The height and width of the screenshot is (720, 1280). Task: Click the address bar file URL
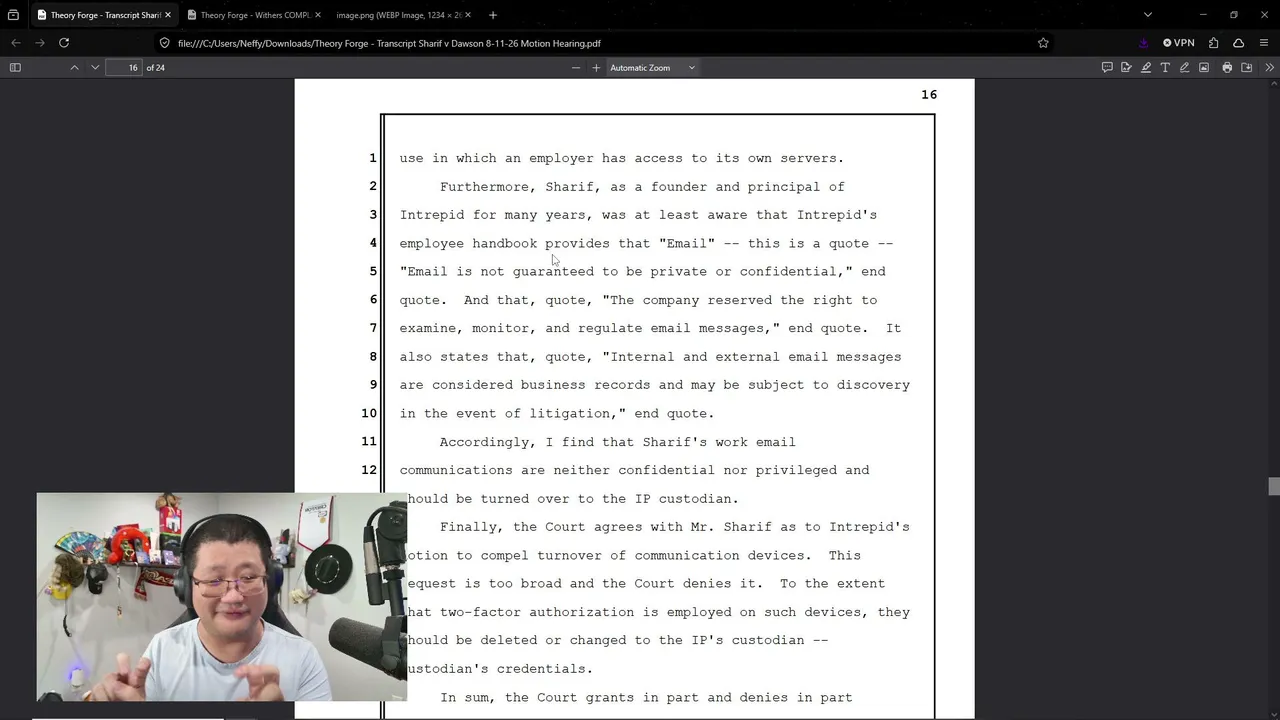[x=389, y=43]
